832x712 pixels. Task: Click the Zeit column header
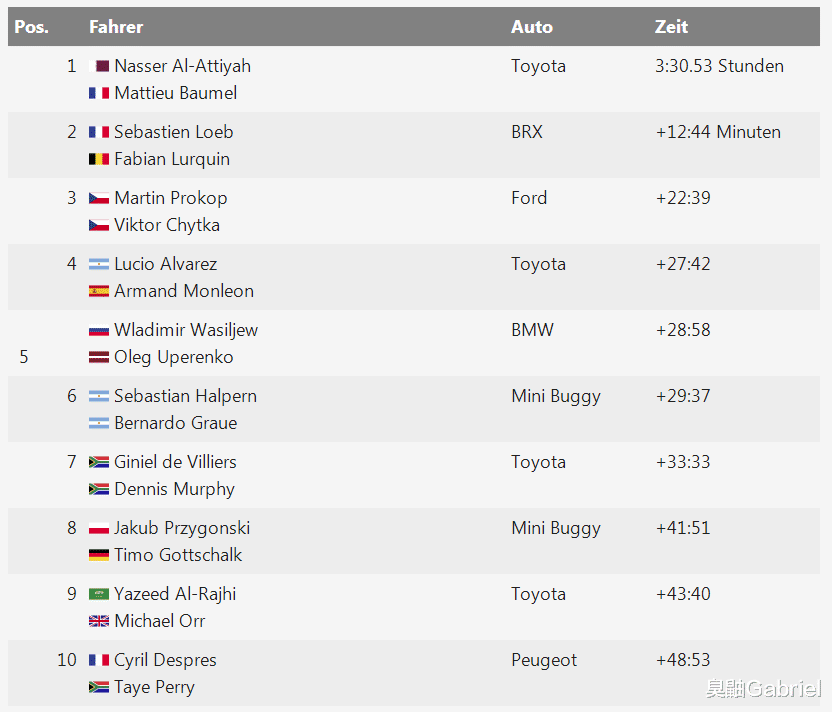(671, 27)
